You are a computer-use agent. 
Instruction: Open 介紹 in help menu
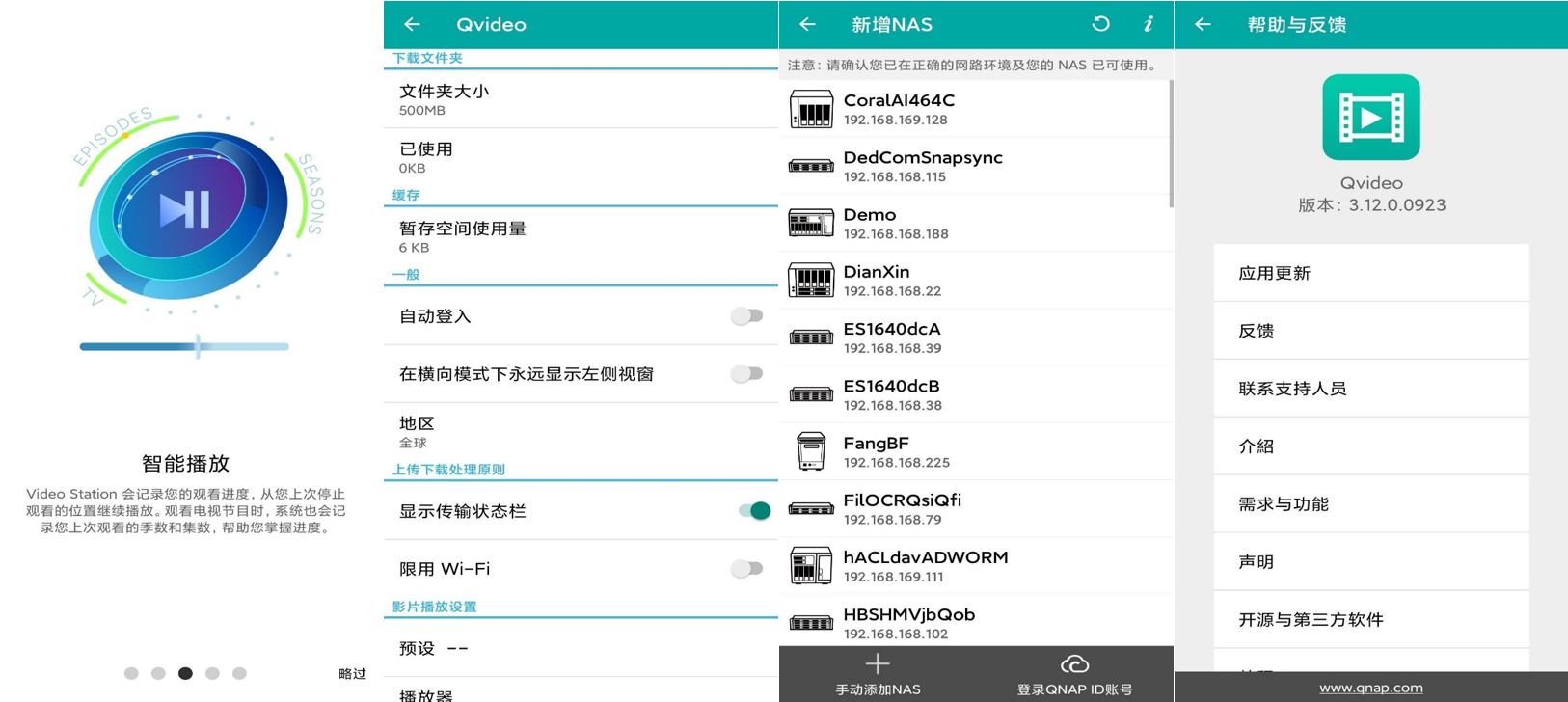1371,446
